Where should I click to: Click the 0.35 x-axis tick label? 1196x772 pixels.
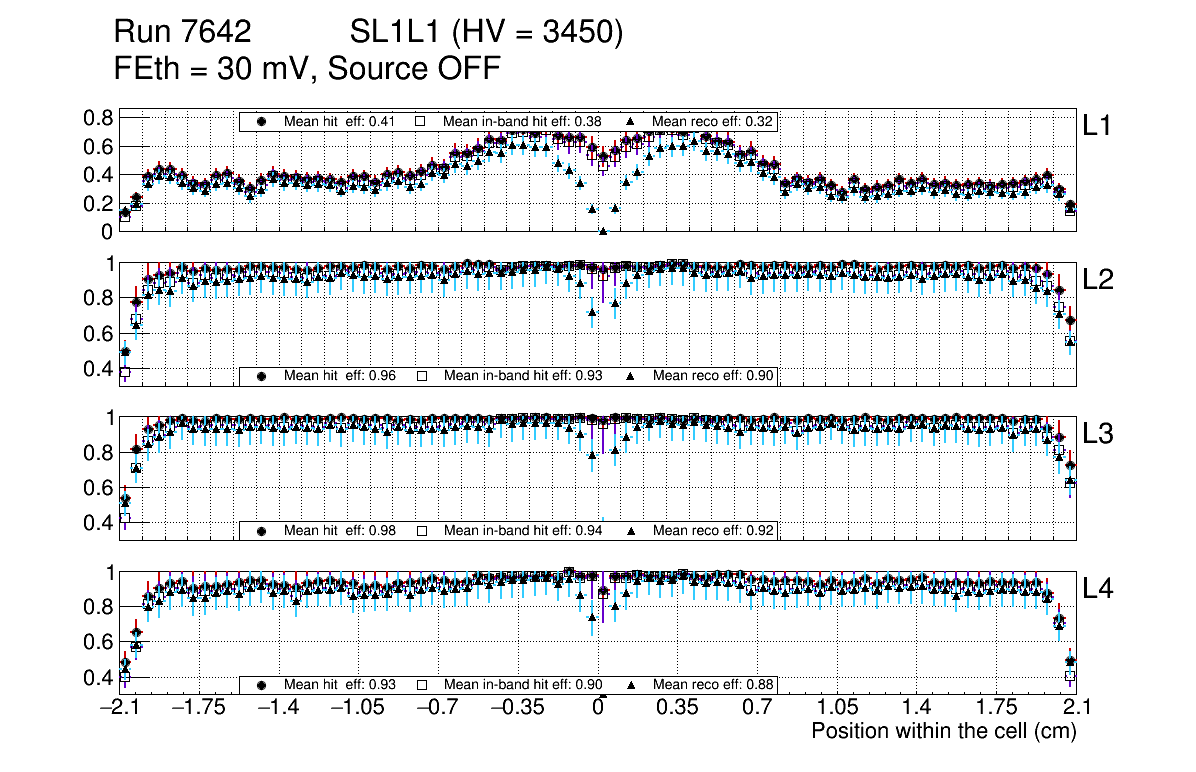pyautogui.click(x=677, y=708)
